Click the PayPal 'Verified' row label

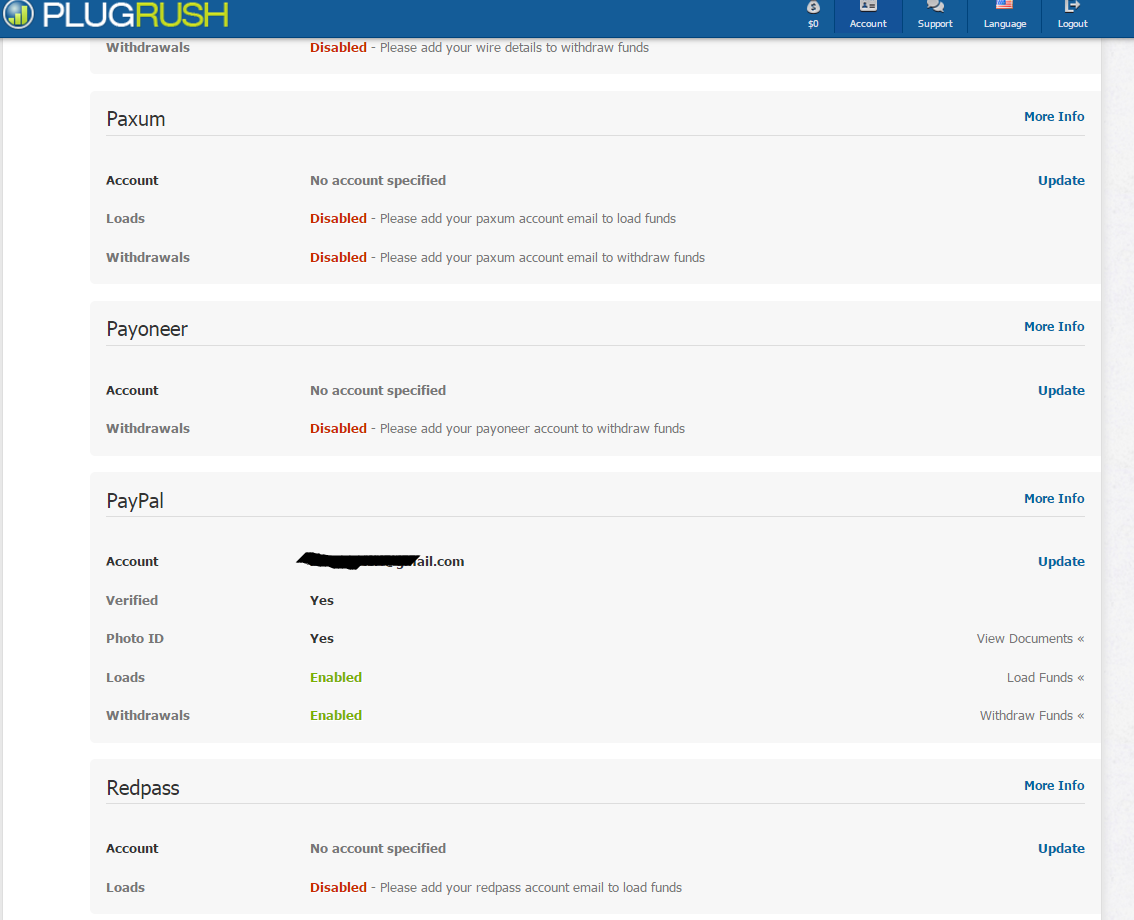coord(132,600)
